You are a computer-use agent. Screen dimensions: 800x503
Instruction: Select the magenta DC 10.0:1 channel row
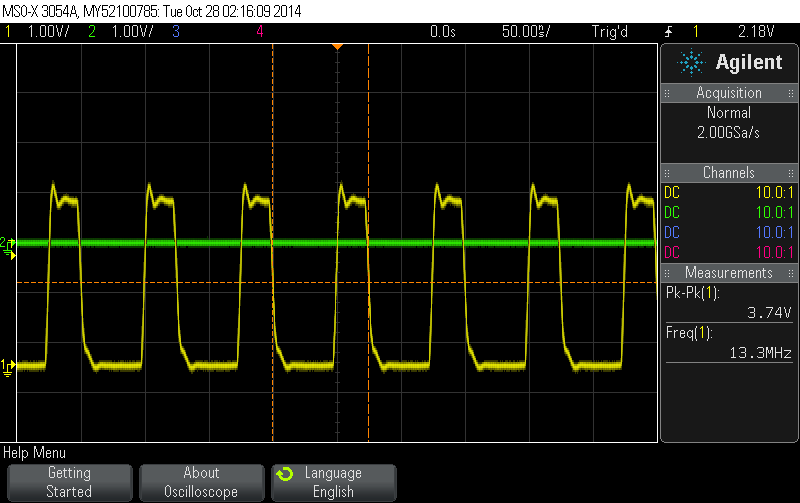(x=729, y=252)
